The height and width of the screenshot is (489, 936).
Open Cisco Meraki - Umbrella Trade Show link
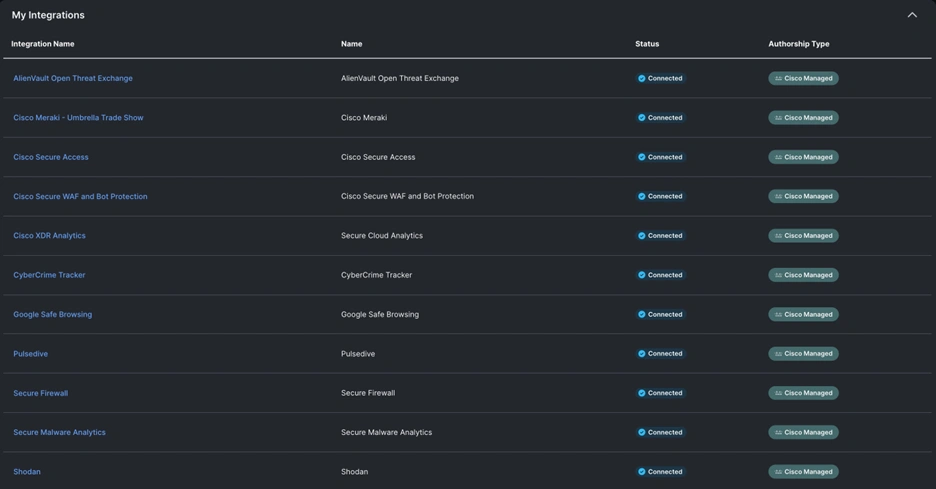click(x=78, y=118)
